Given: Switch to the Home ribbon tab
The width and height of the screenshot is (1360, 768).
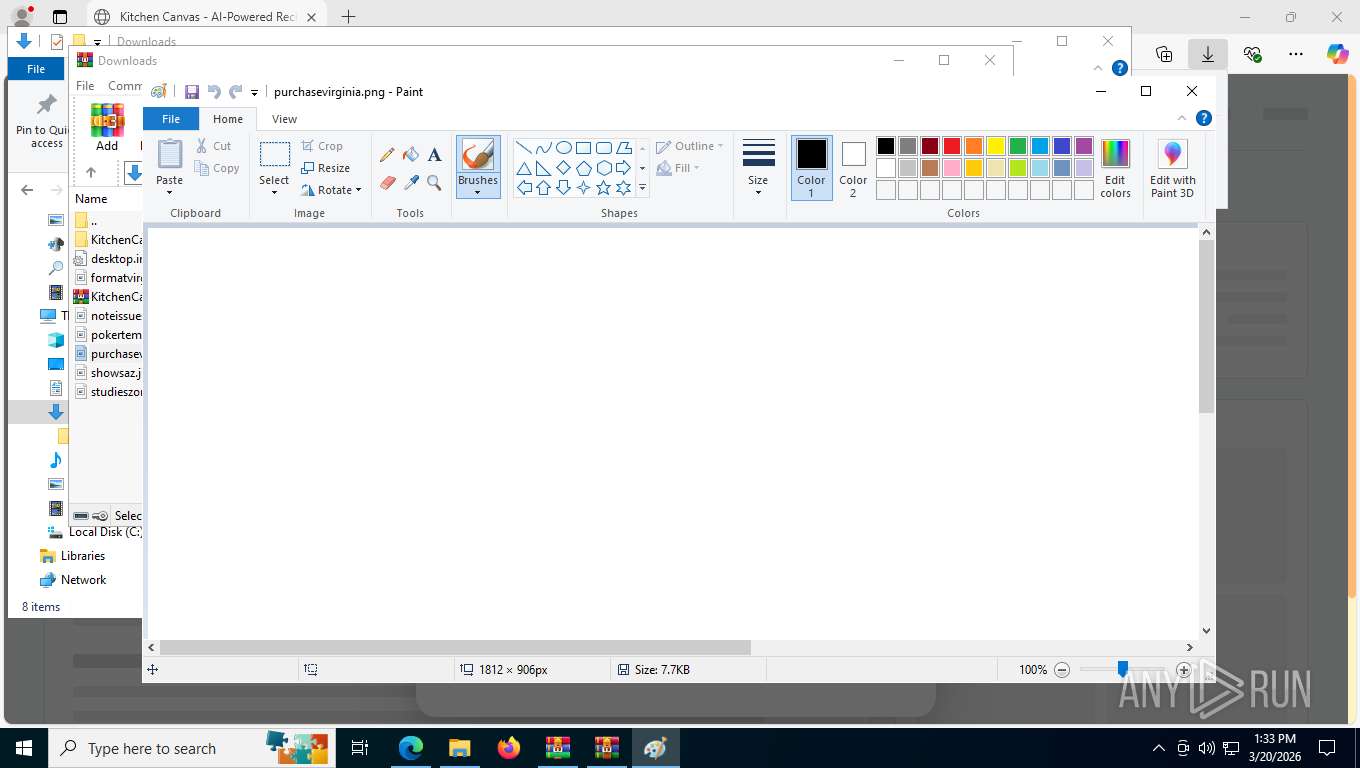Looking at the screenshot, I should [x=228, y=119].
